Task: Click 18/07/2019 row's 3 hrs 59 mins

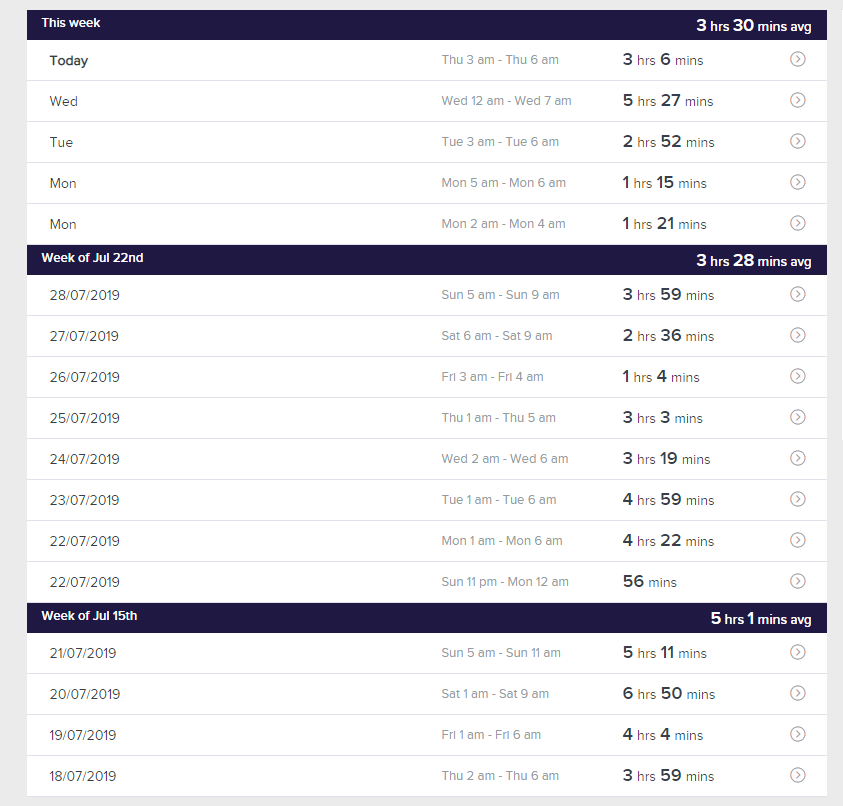Action: tap(668, 776)
